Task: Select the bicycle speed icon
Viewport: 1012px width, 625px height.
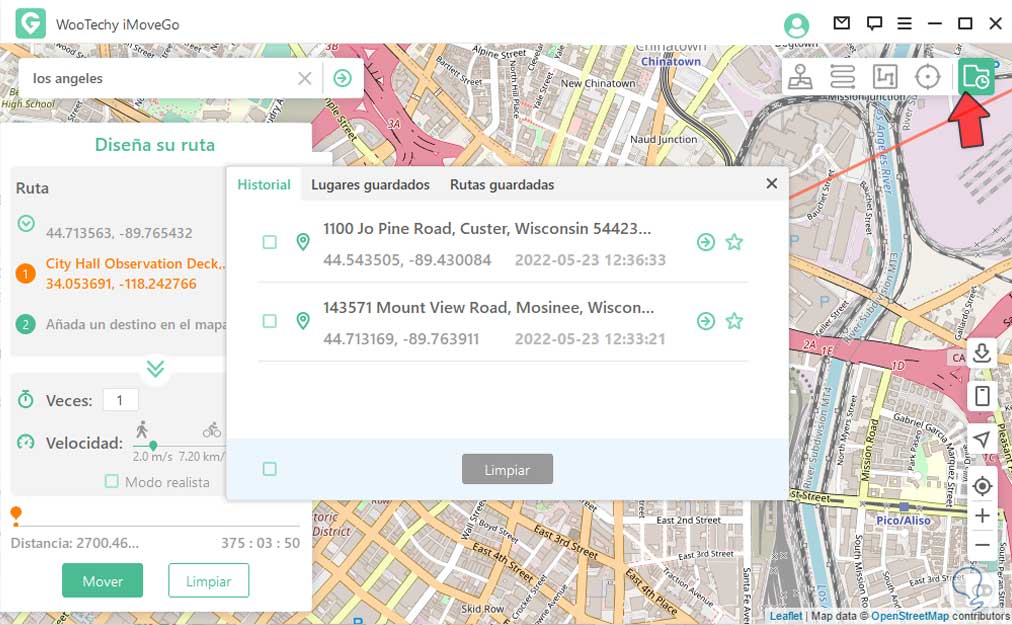Action: [x=212, y=430]
